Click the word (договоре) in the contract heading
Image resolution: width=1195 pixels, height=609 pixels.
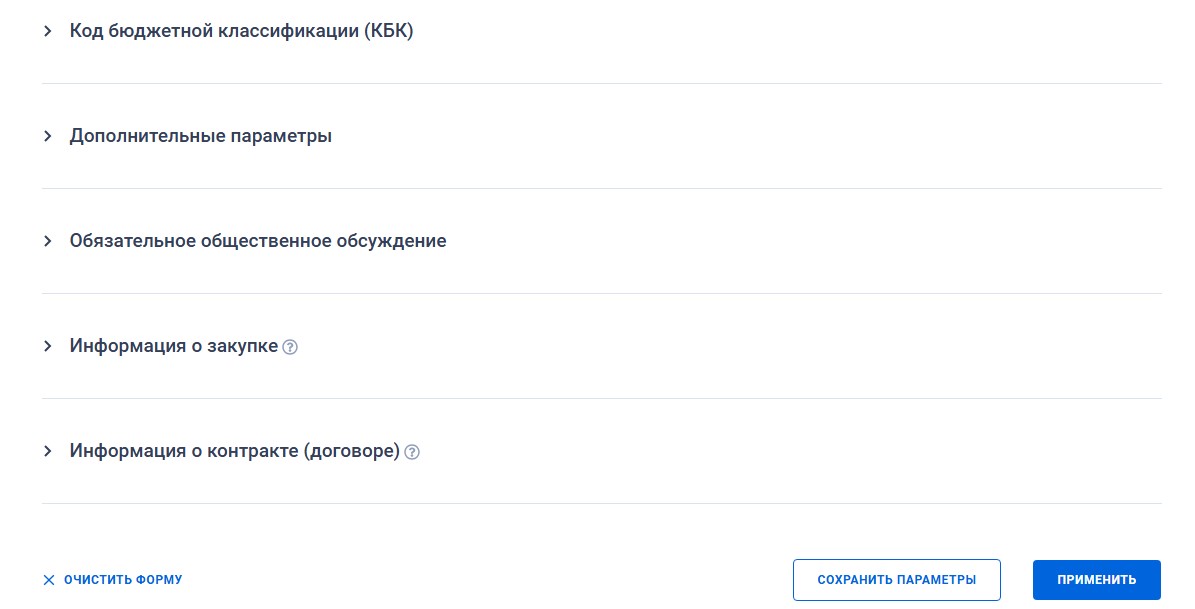(353, 451)
